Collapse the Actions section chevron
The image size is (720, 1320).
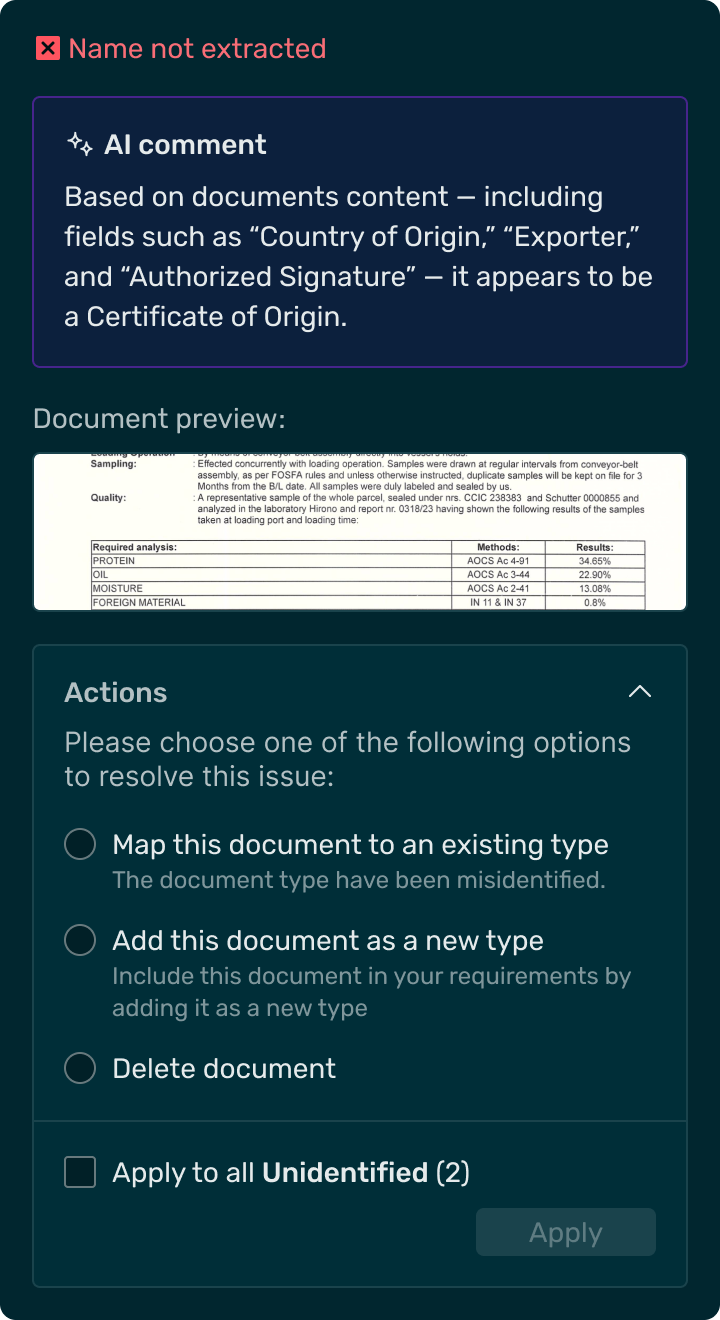tap(639, 692)
